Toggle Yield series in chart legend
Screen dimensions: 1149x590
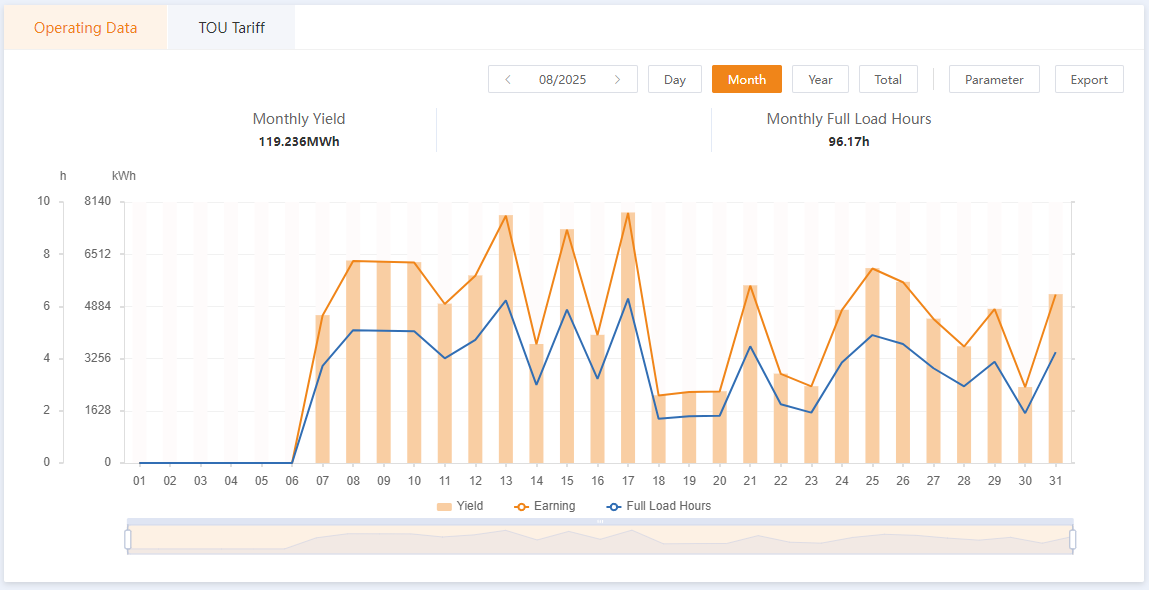460,506
